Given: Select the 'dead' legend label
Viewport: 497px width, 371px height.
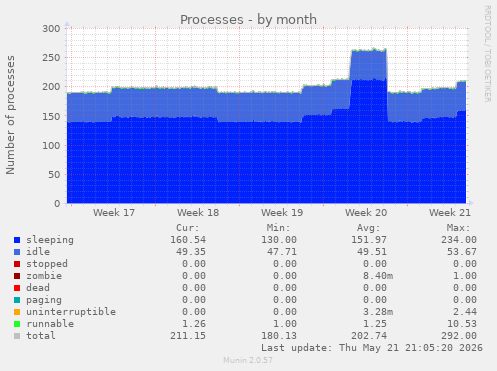Looking at the screenshot, I should (x=38, y=288).
